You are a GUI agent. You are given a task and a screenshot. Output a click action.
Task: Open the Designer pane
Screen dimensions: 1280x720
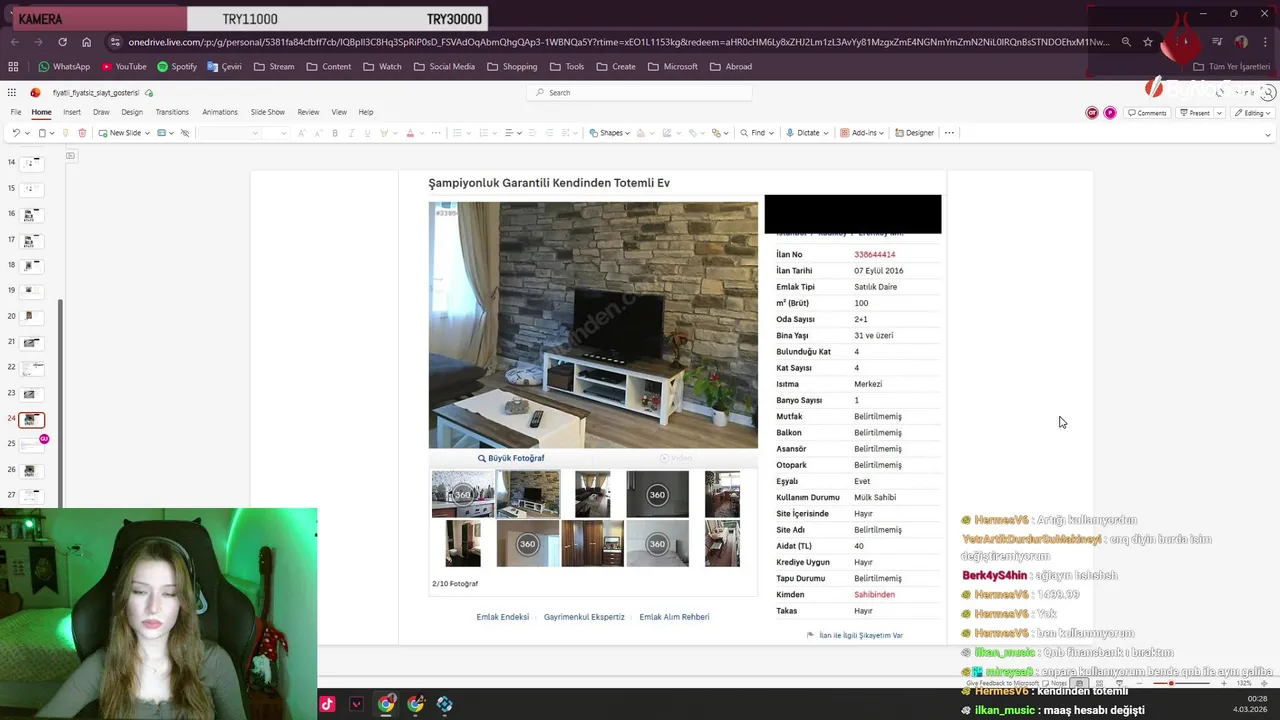click(914, 133)
